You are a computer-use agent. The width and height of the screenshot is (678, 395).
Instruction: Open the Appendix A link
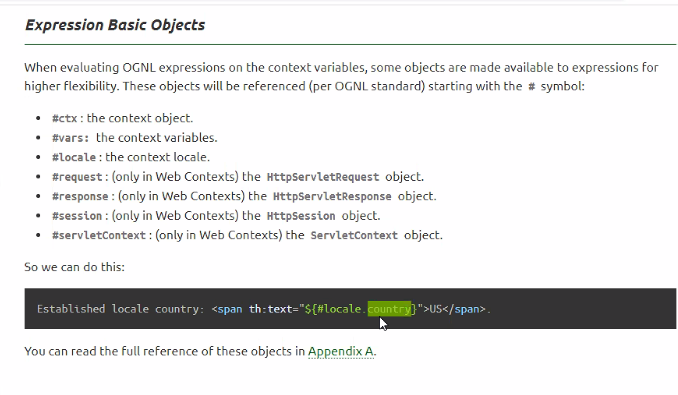click(x=341, y=351)
